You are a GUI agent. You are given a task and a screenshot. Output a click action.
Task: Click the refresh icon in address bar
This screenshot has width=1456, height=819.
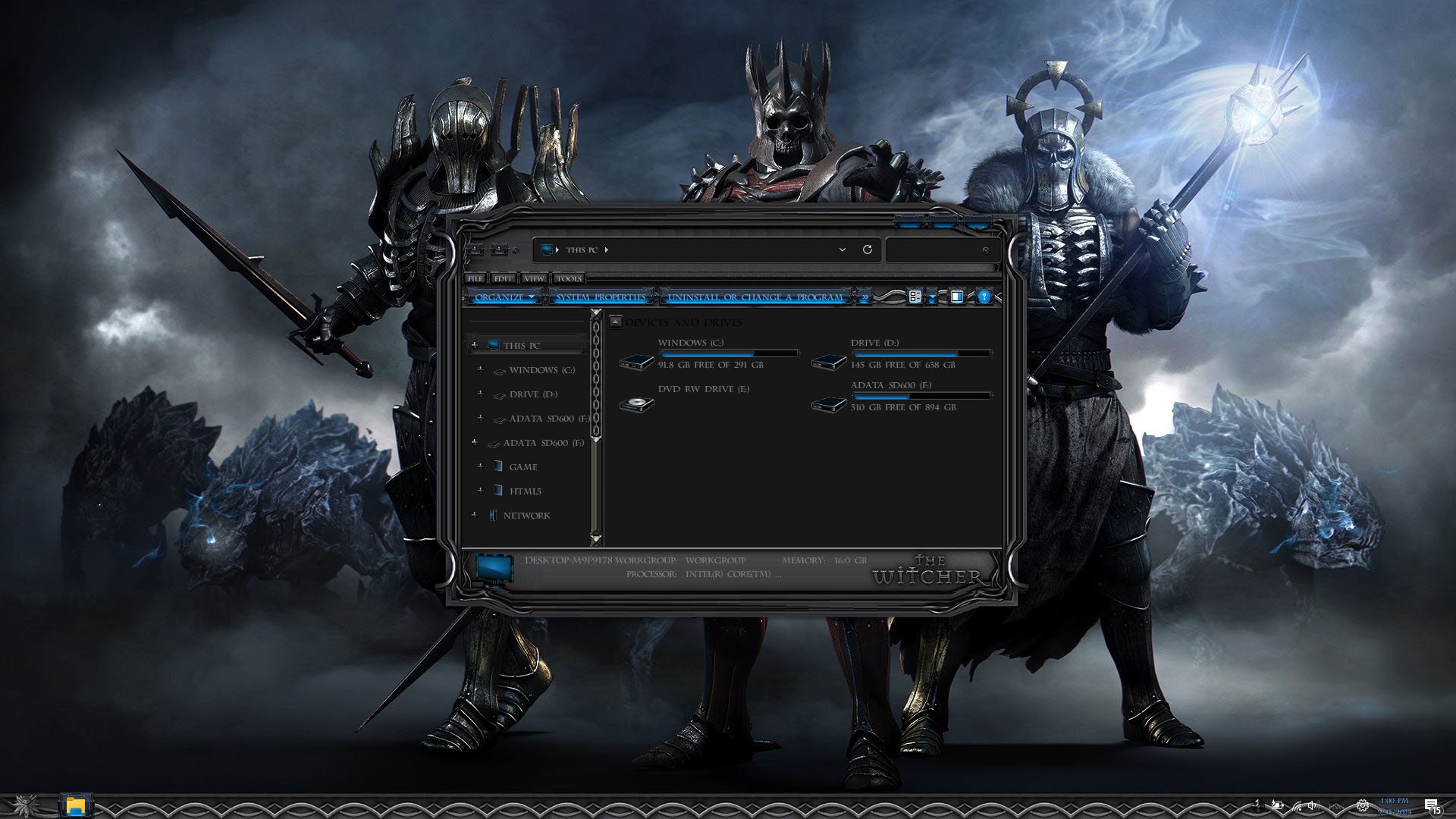click(867, 249)
